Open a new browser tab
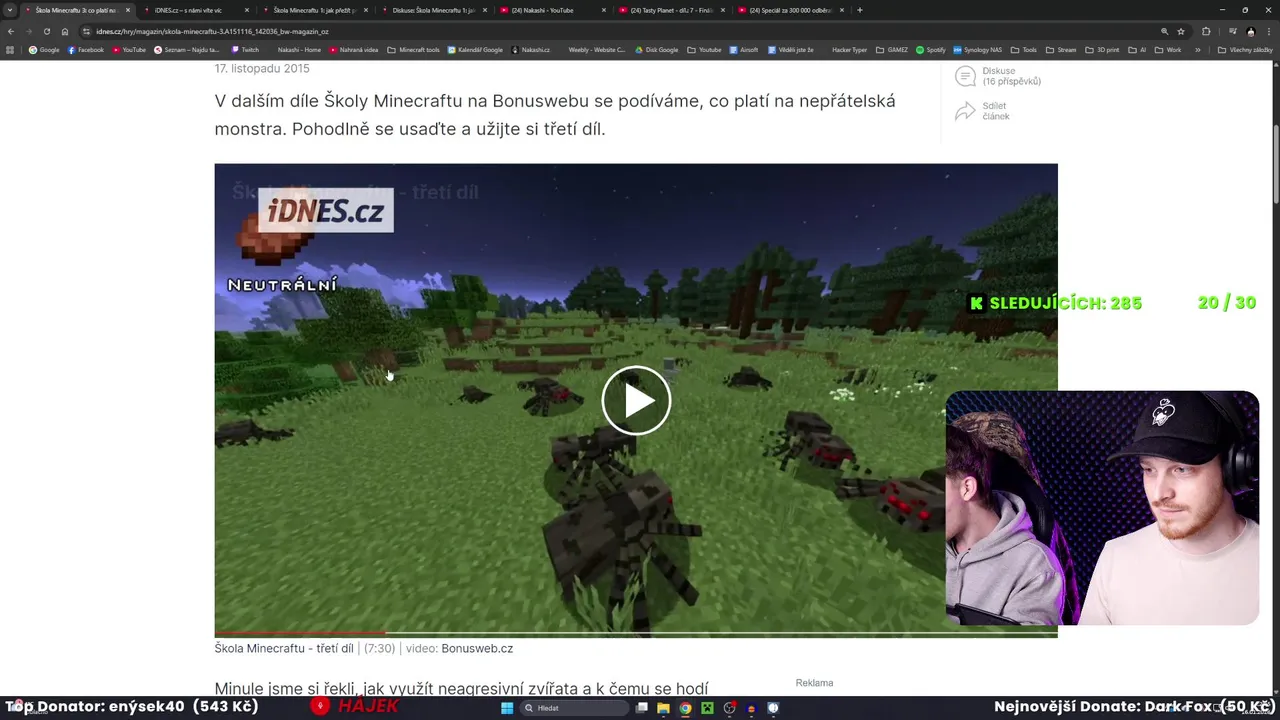Screen dimensions: 1280x720 [x=860, y=10]
